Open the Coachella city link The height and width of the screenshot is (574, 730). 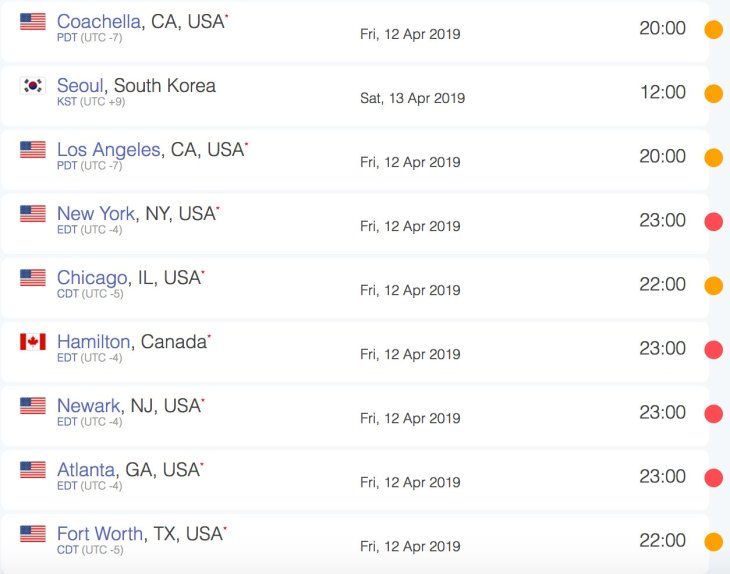point(99,21)
